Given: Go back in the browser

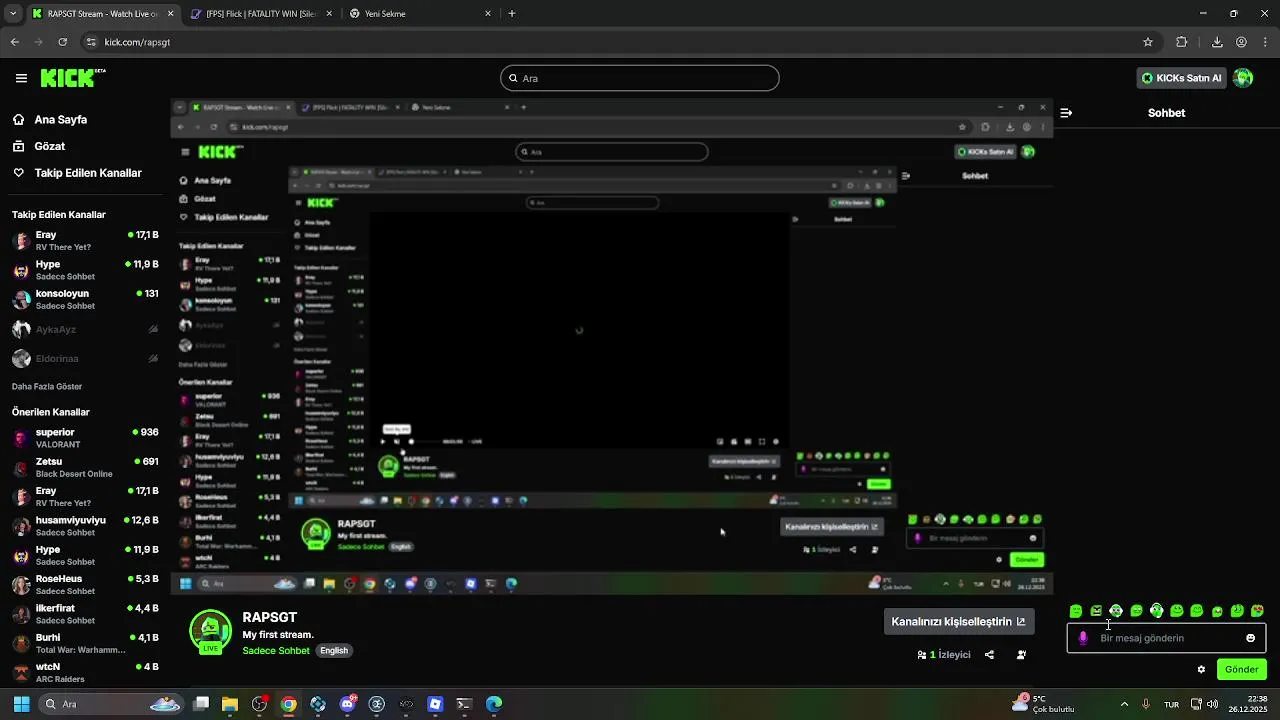Looking at the screenshot, I should click(15, 42).
